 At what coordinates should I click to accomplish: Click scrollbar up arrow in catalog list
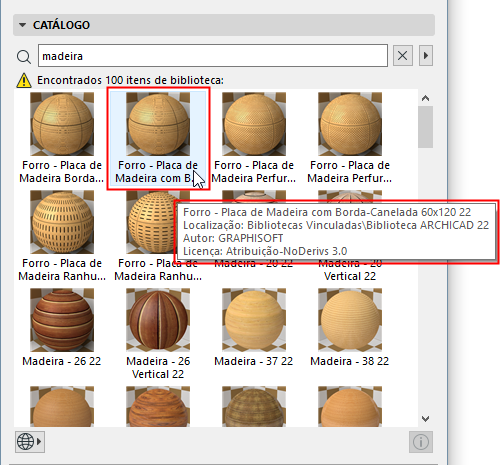point(425,98)
